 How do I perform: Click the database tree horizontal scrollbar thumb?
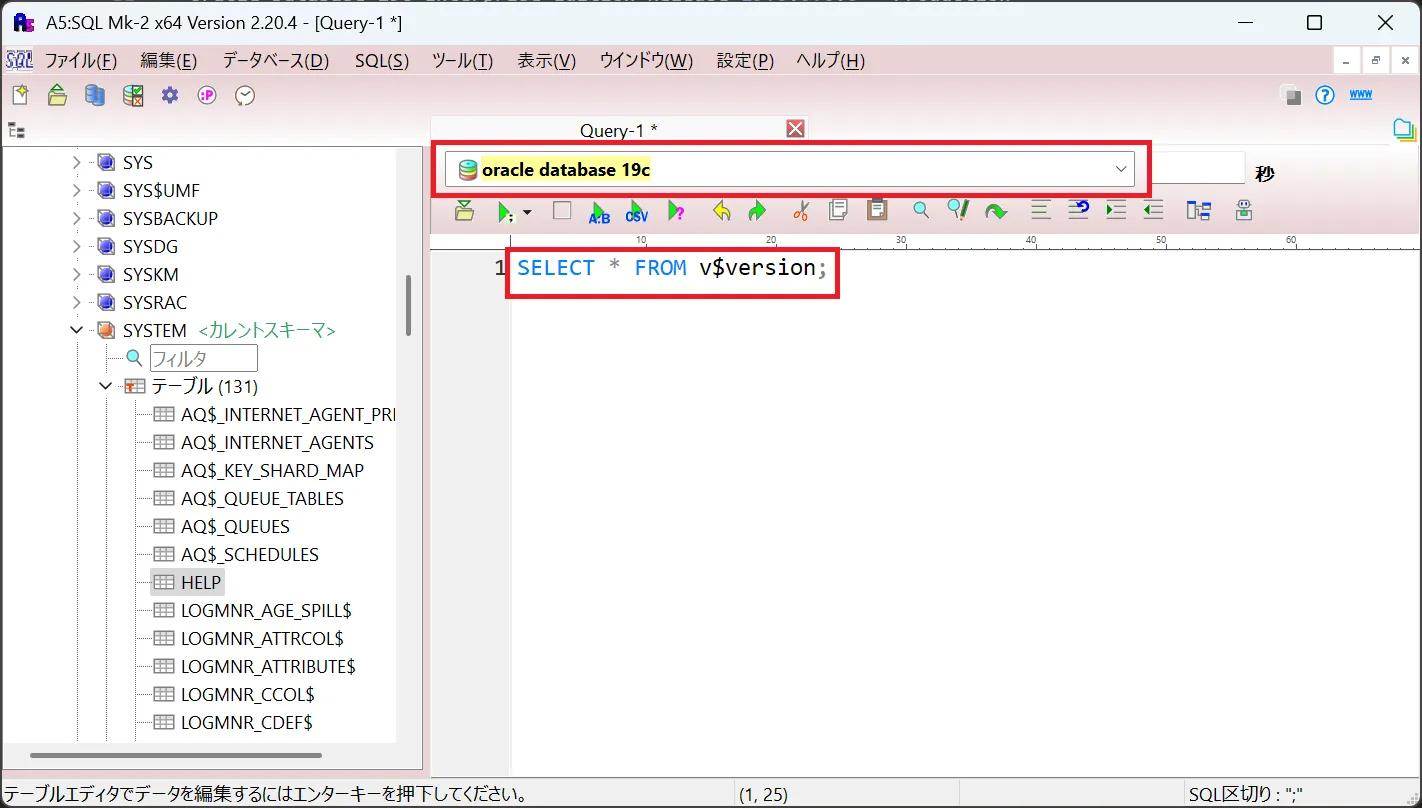176,755
